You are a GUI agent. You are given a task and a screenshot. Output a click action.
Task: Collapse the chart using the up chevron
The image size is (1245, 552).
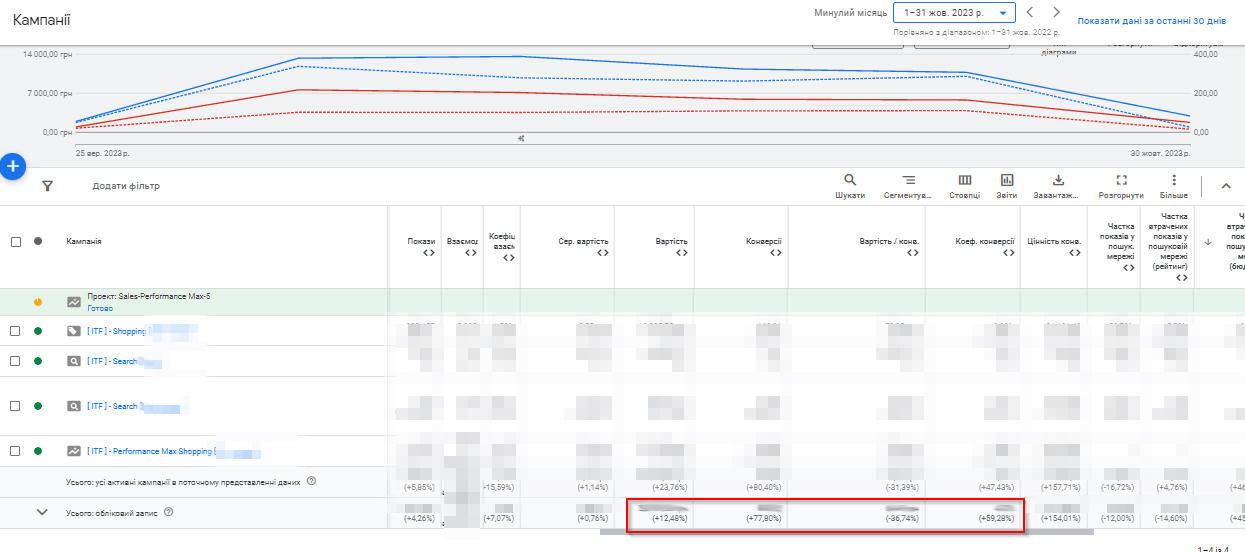click(1226, 186)
